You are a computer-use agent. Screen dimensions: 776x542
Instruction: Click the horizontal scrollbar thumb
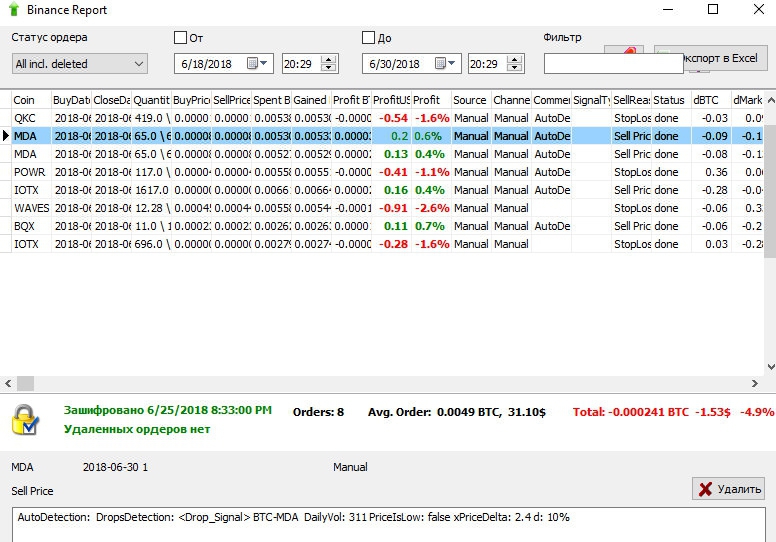click(26, 383)
